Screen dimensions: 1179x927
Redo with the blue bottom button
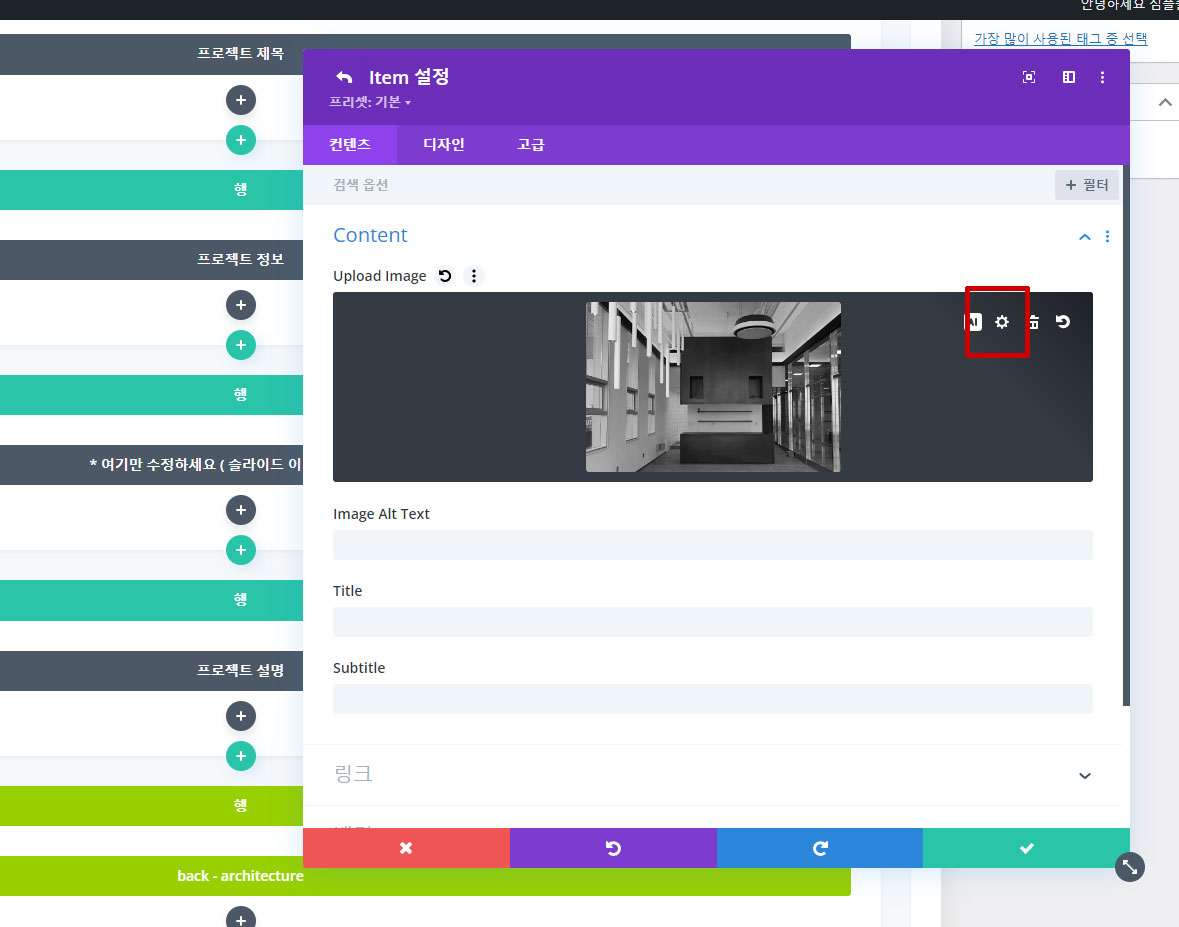[x=820, y=848]
